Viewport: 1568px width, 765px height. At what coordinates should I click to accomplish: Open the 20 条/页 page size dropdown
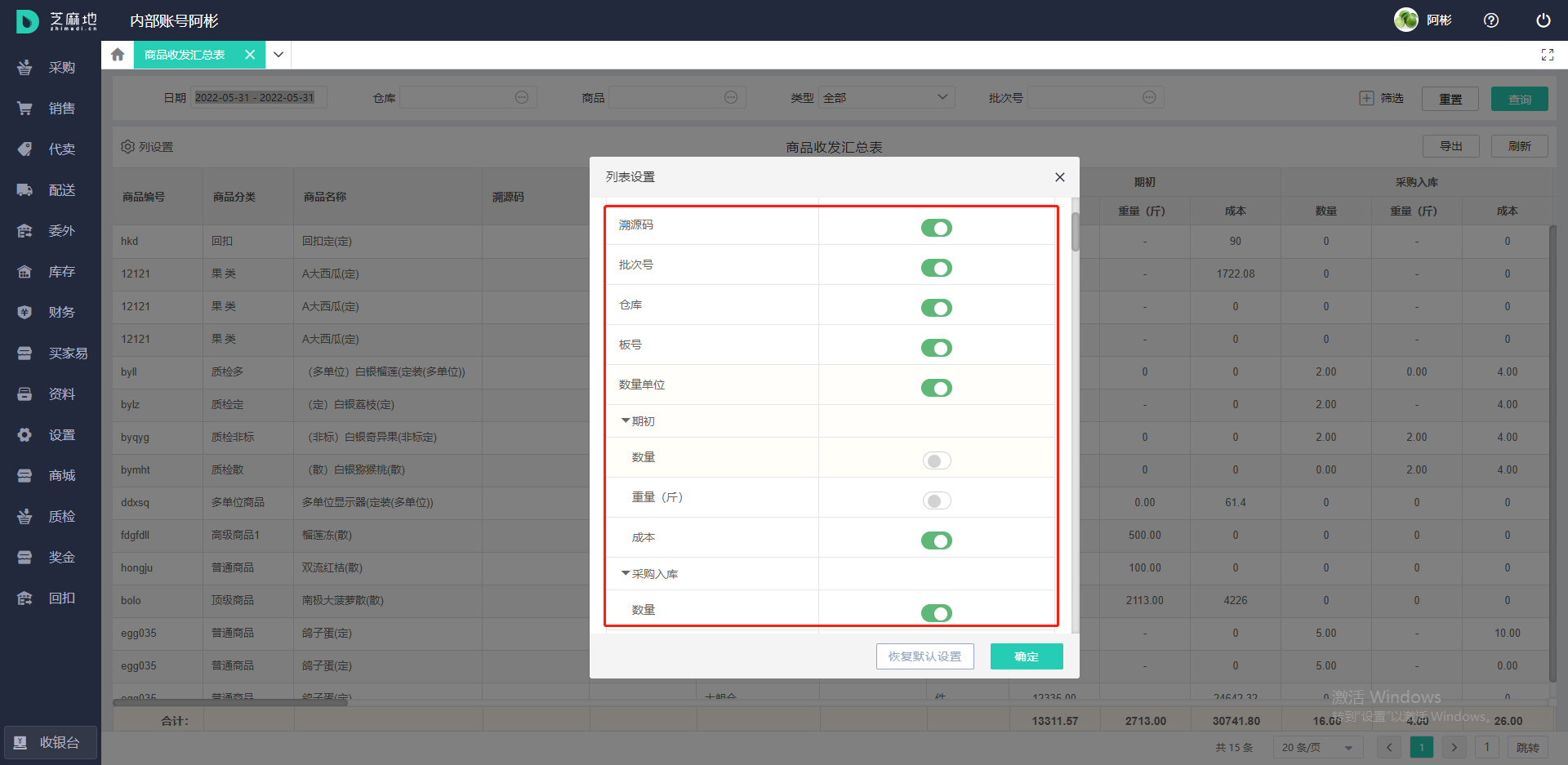coord(1317,747)
